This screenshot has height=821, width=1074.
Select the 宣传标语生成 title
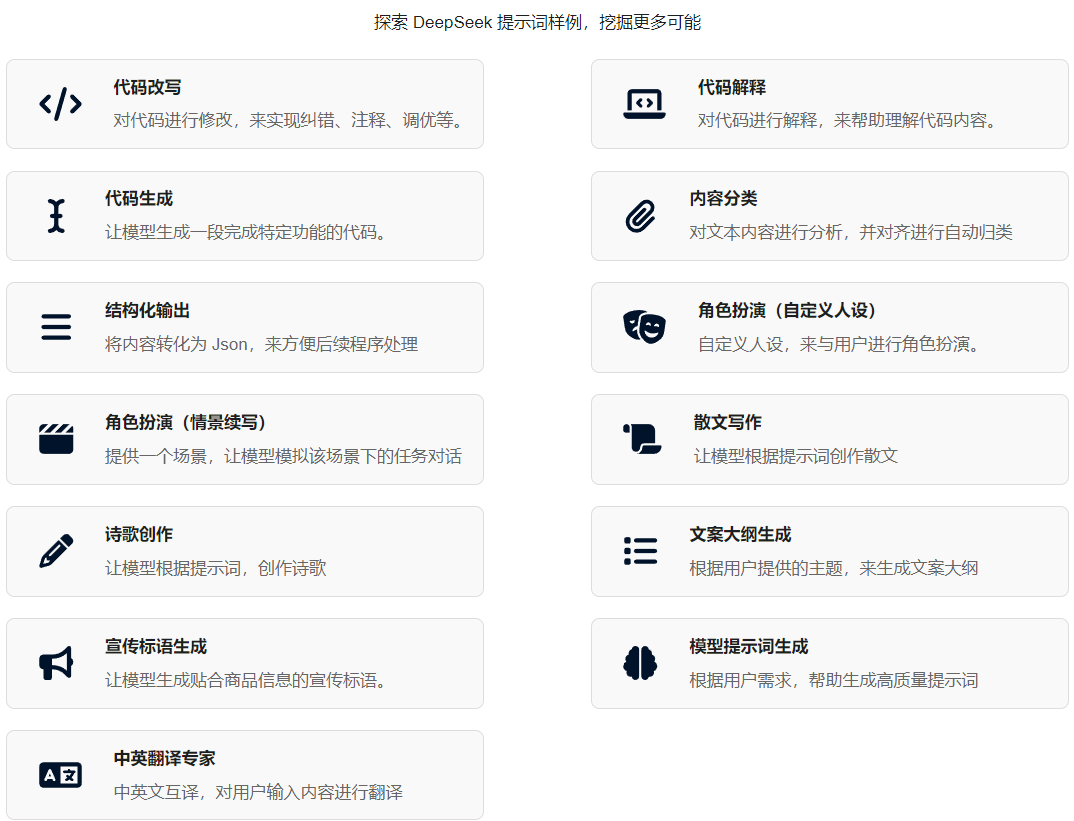point(156,646)
